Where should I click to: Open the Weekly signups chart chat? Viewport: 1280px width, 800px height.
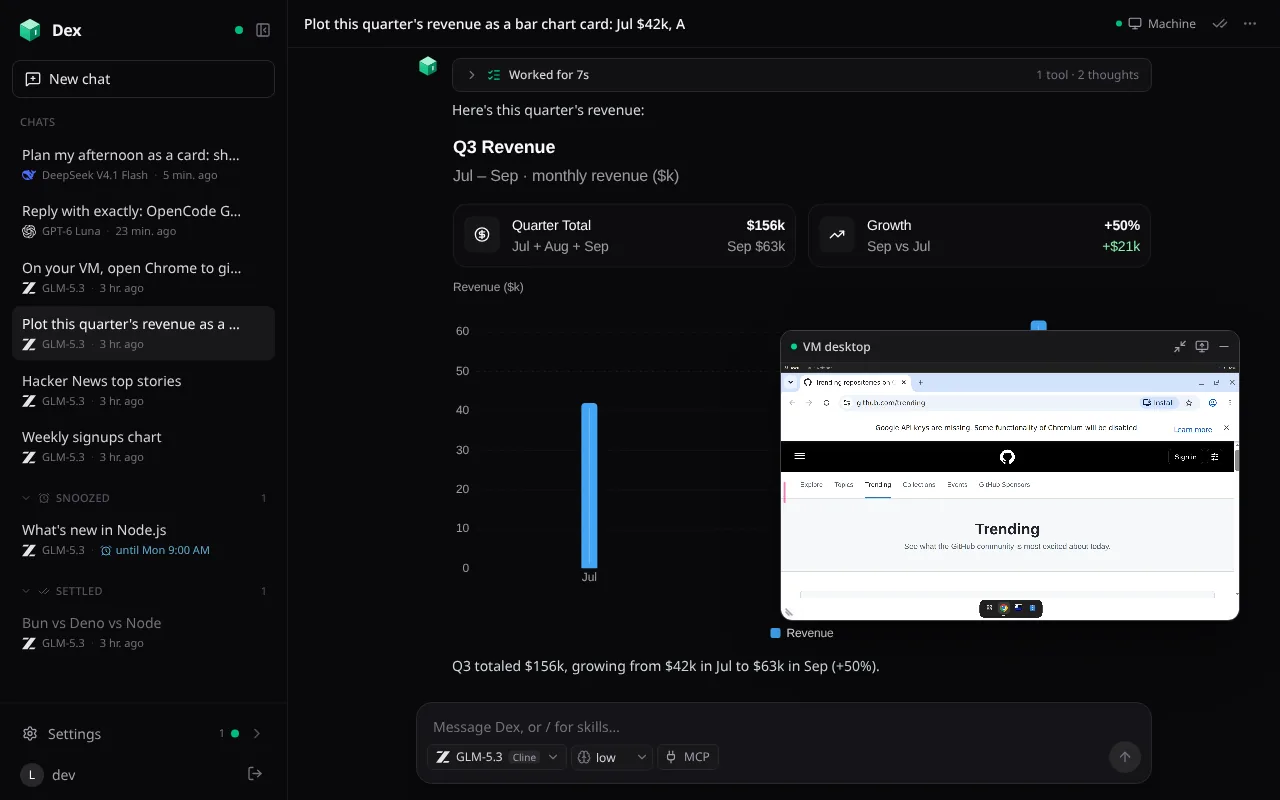(143, 446)
